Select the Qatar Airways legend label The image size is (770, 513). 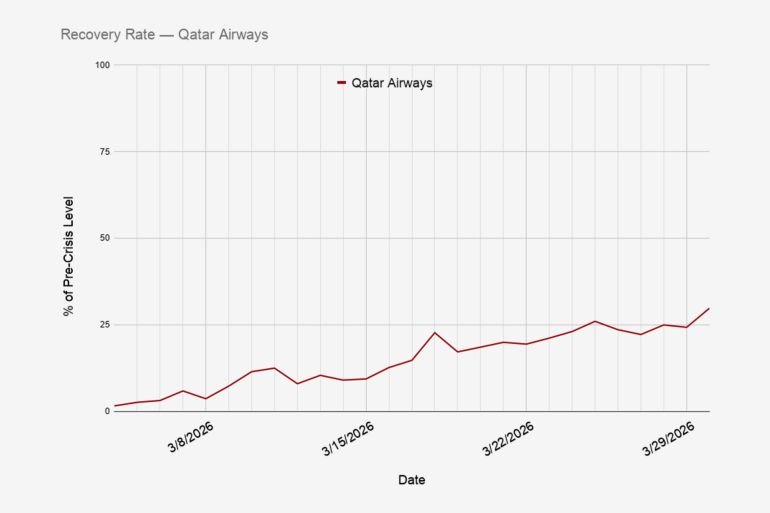(x=391, y=83)
